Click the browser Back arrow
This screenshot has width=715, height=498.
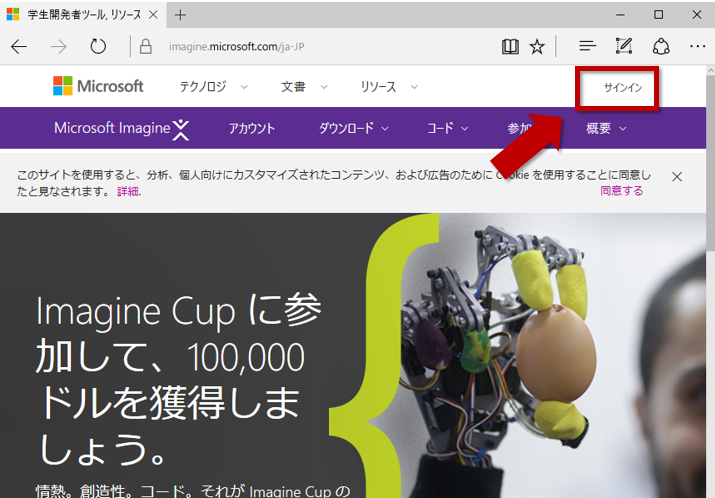tap(19, 47)
